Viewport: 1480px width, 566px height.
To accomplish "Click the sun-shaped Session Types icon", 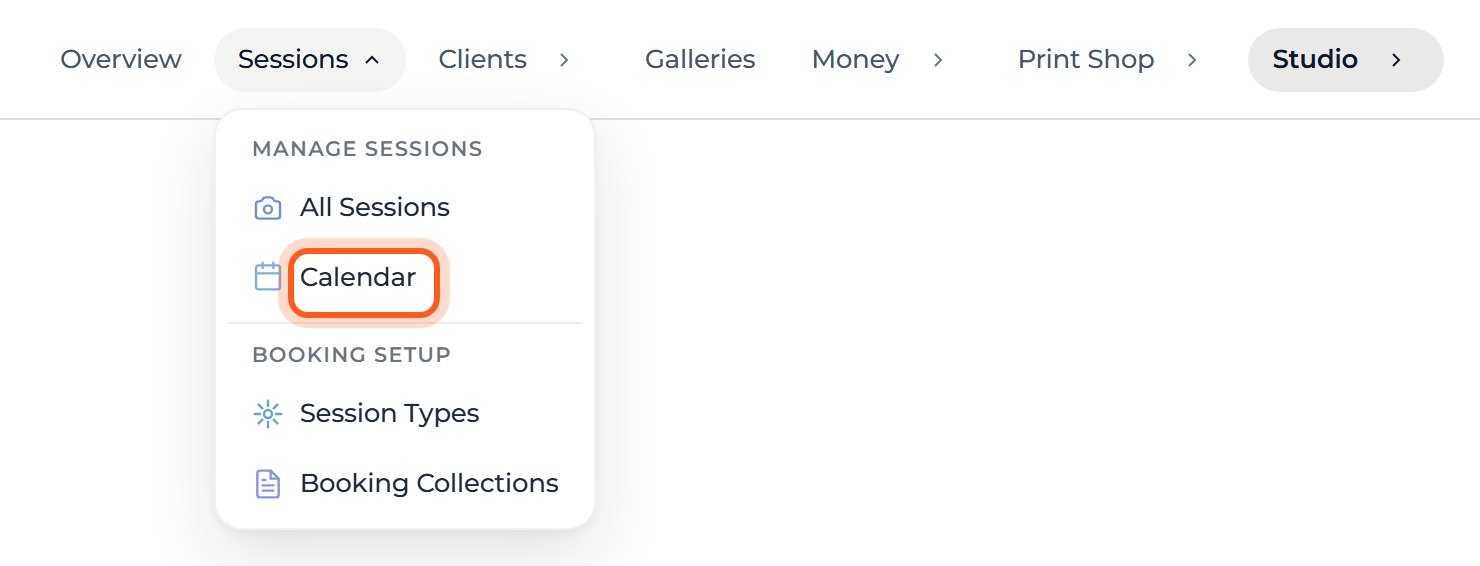I will coord(267,414).
